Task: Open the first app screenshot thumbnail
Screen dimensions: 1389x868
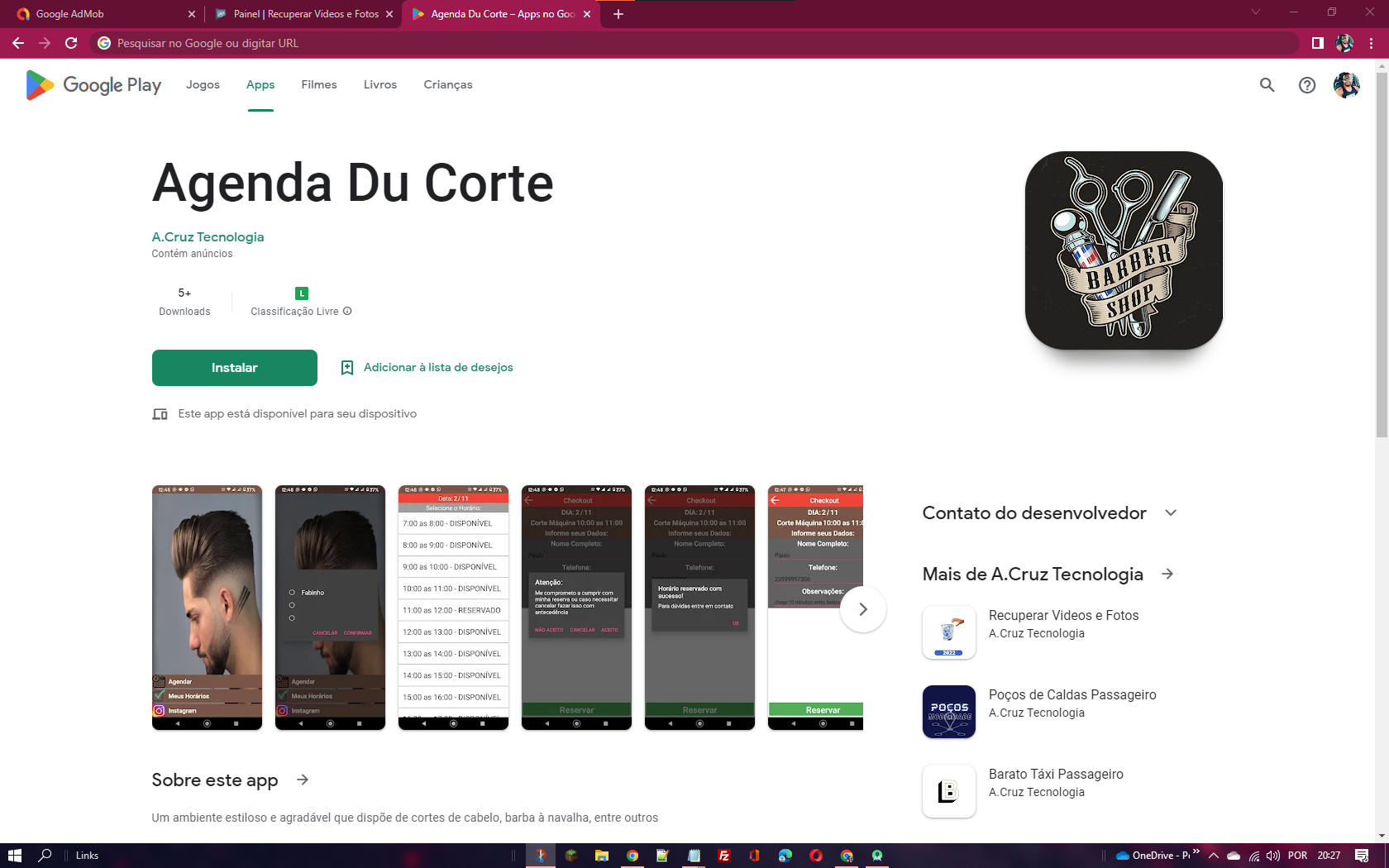Action: 207,607
